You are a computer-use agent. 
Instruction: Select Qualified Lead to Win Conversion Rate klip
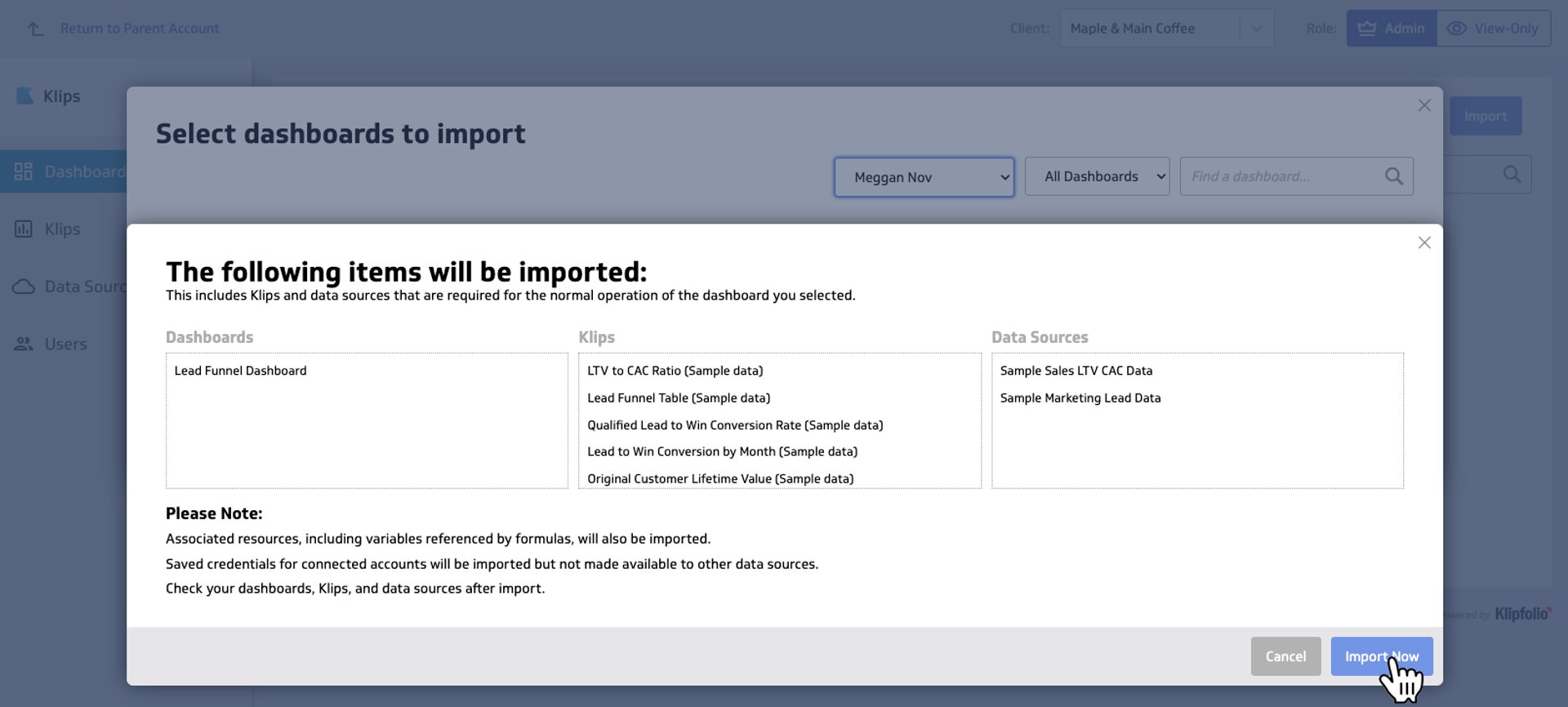[x=735, y=425]
